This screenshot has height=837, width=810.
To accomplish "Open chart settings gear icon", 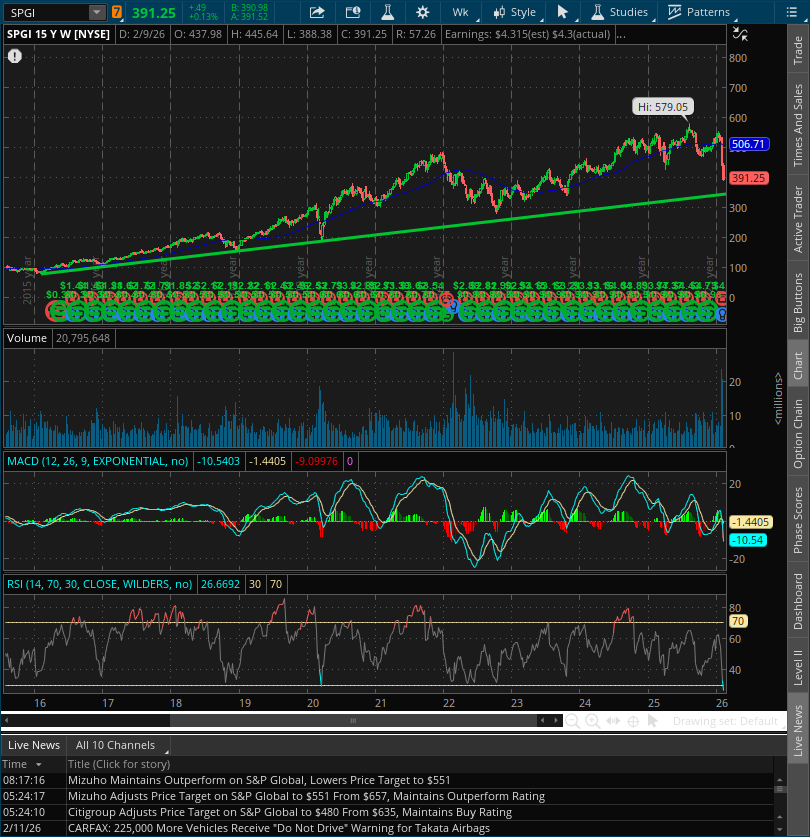I will [x=422, y=12].
